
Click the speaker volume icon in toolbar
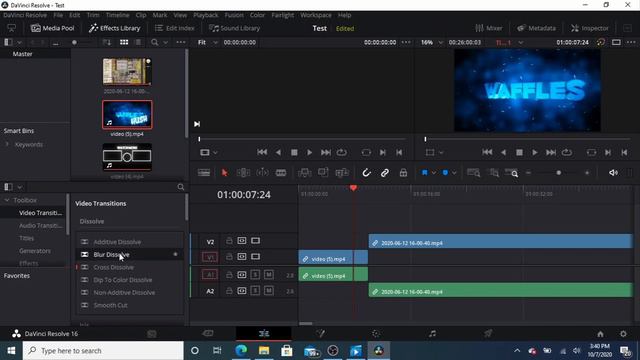(x=613, y=173)
